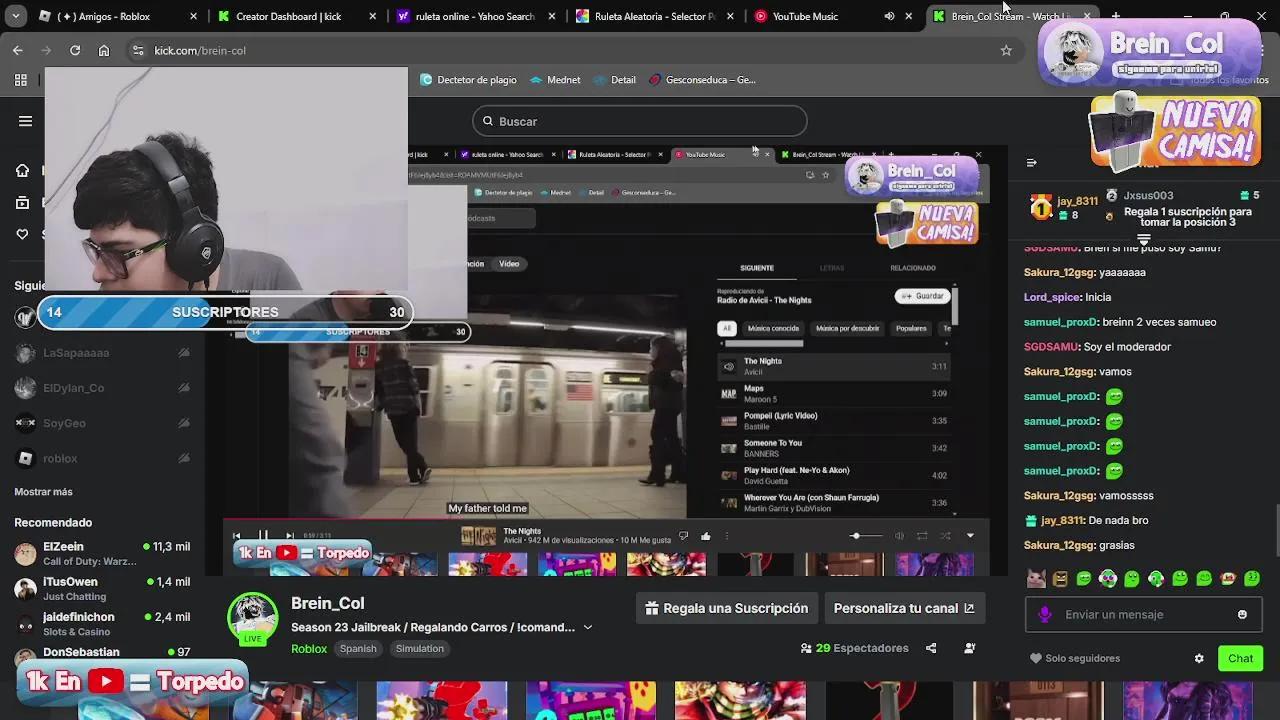Select the All filter chip
1280x720 pixels.
point(727,328)
